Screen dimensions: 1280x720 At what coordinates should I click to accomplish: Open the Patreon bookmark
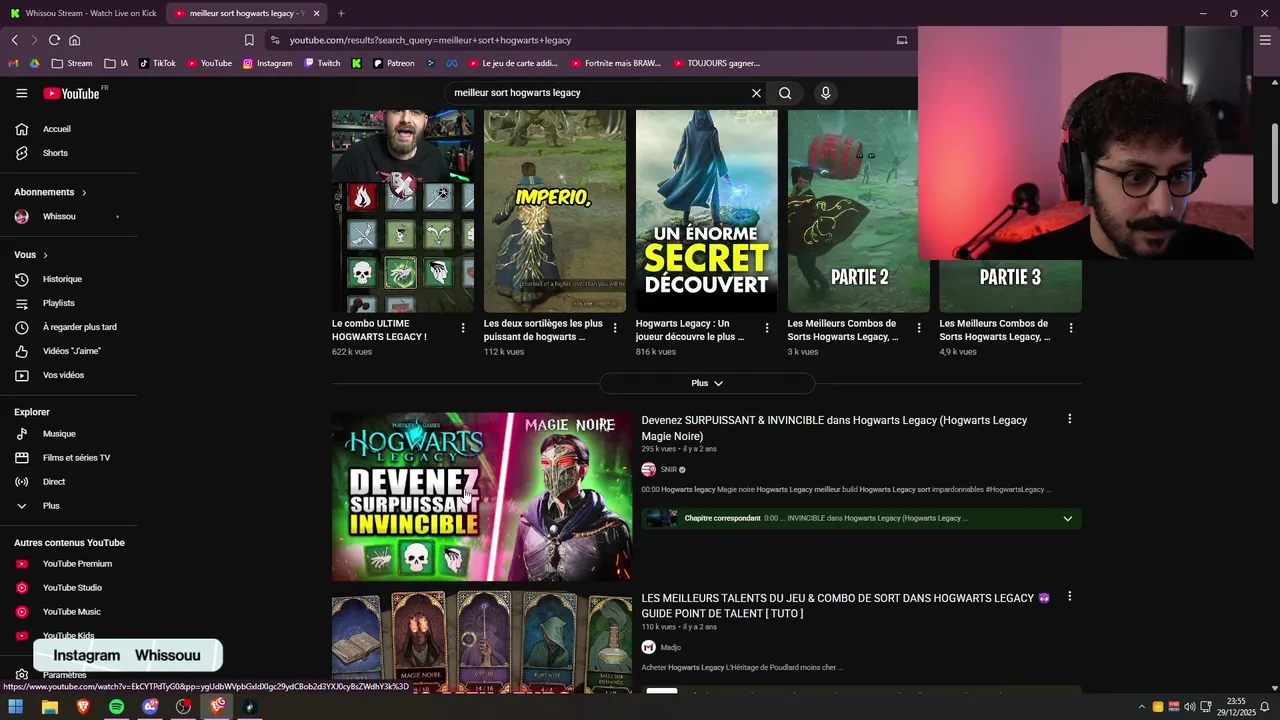[x=393, y=63]
